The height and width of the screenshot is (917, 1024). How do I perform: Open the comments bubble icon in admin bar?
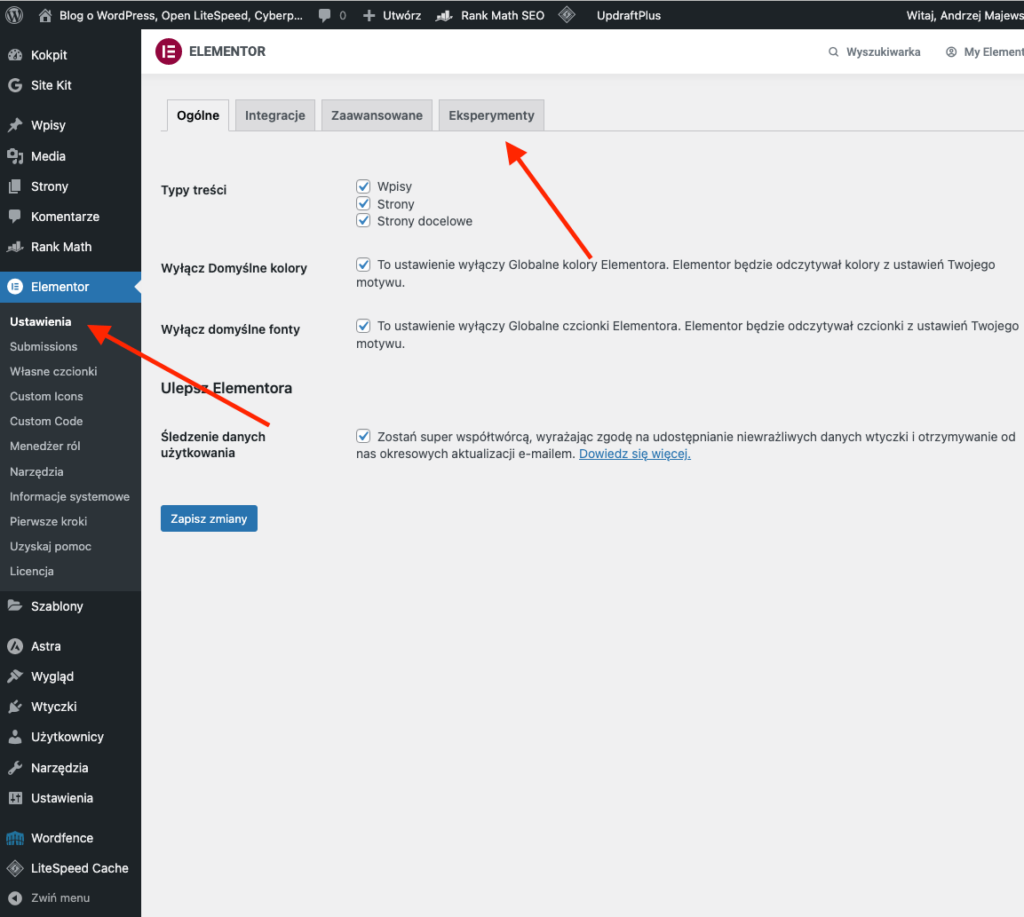click(325, 15)
